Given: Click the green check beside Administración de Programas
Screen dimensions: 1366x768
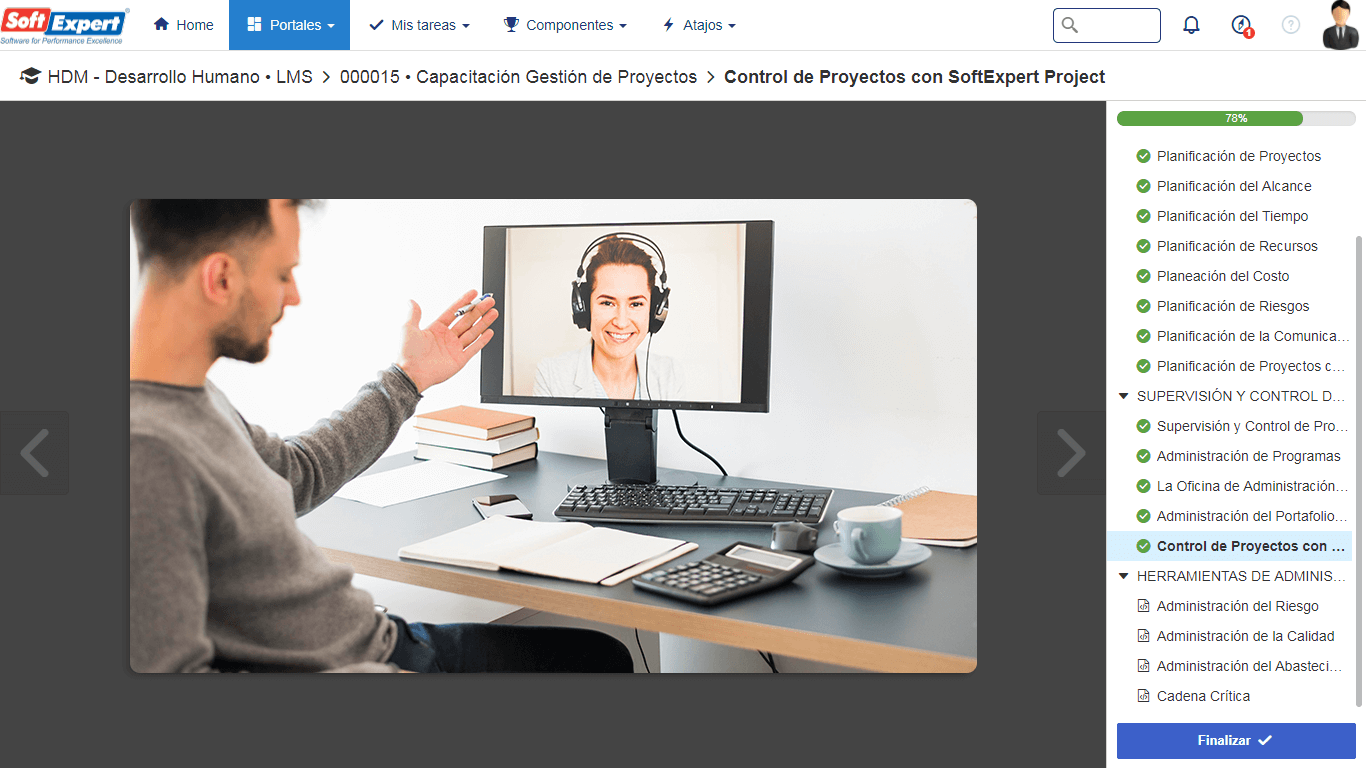Looking at the screenshot, I should (1144, 456).
